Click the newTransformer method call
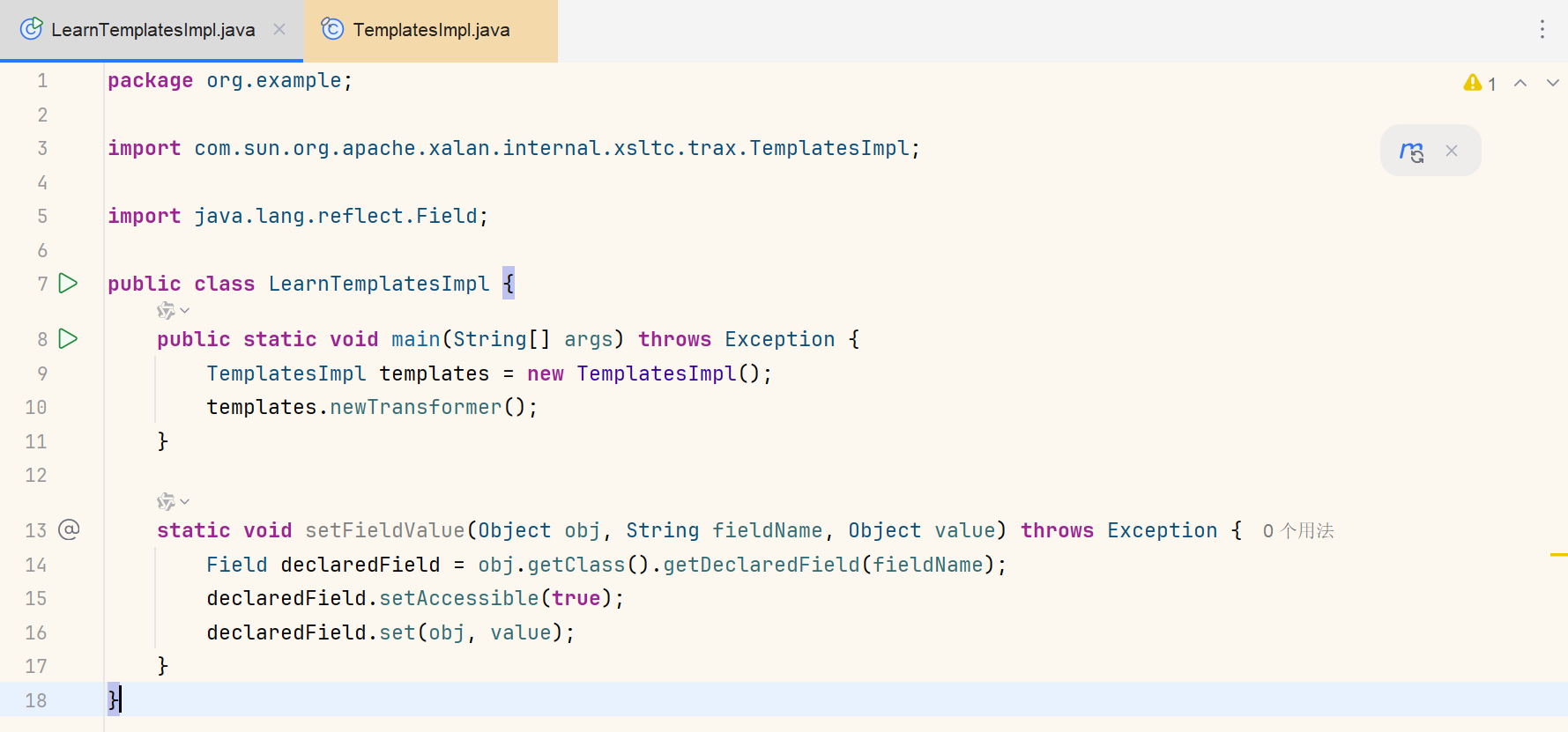This screenshot has width=1568, height=732. (415, 408)
